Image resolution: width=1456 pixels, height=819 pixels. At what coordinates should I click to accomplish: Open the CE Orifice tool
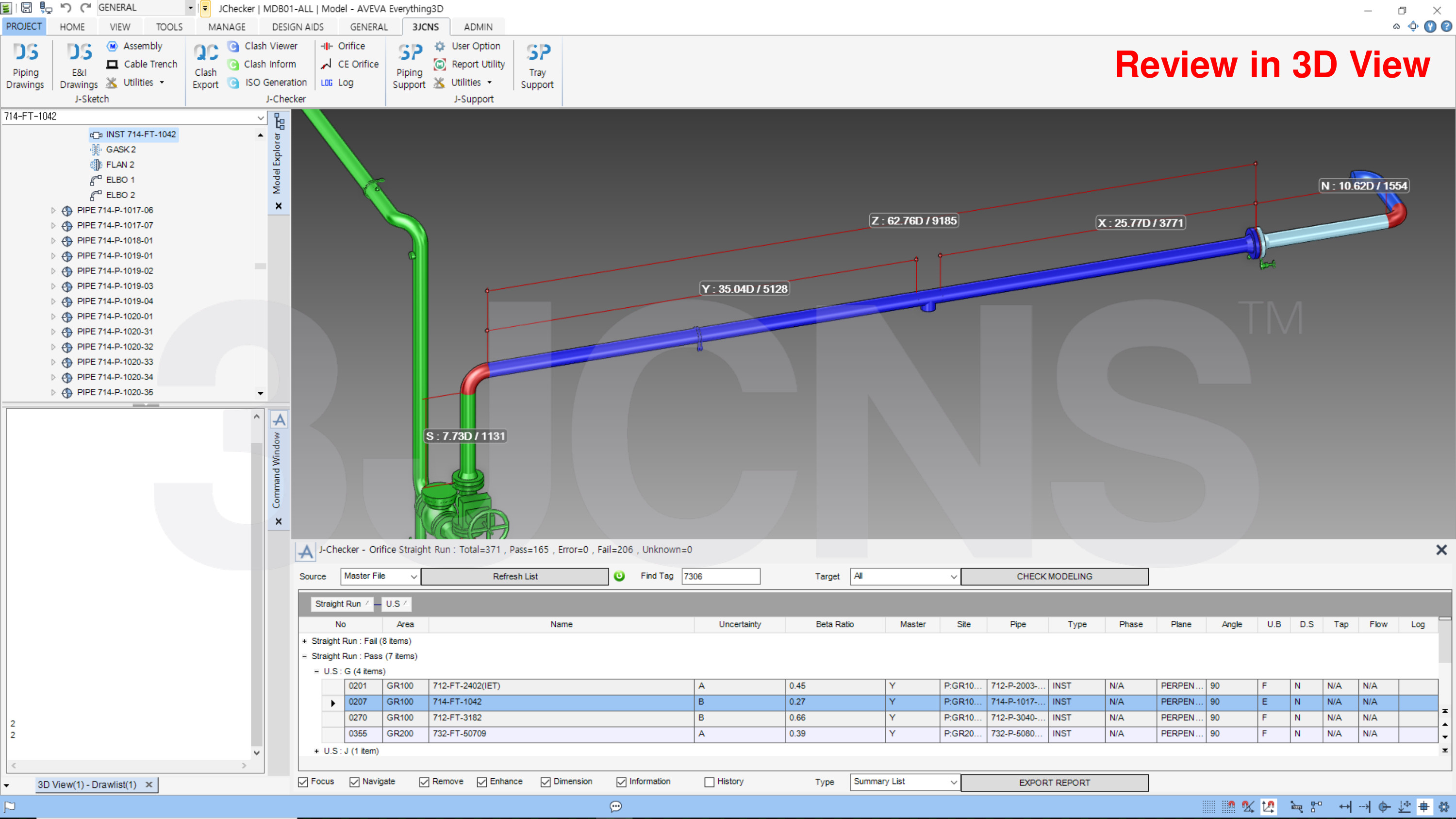[350, 64]
